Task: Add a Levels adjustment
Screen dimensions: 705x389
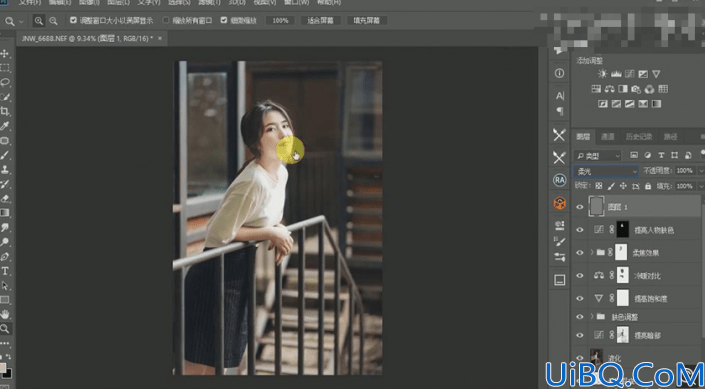Action: click(x=616, y=74)
